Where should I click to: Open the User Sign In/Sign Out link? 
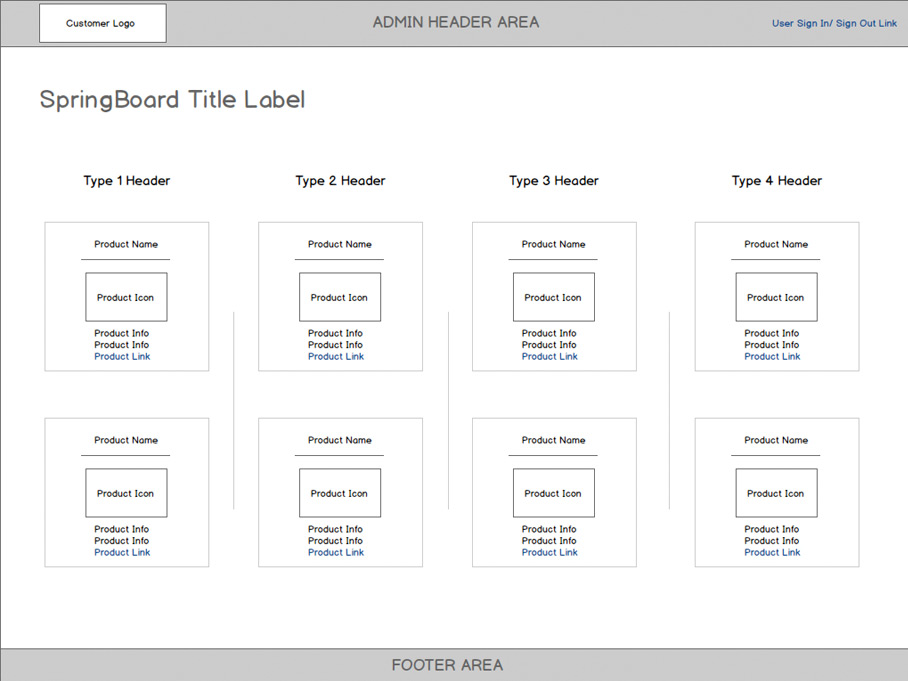(x=834, y=23)
